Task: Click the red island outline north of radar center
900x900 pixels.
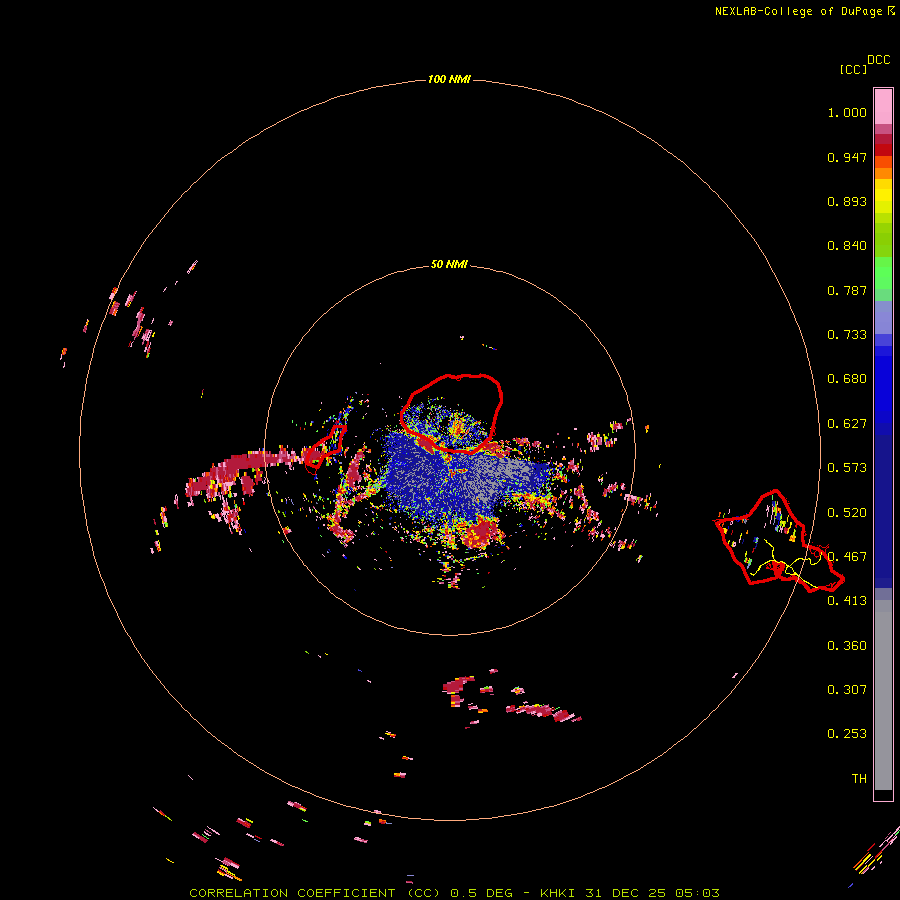Action: 452,413
